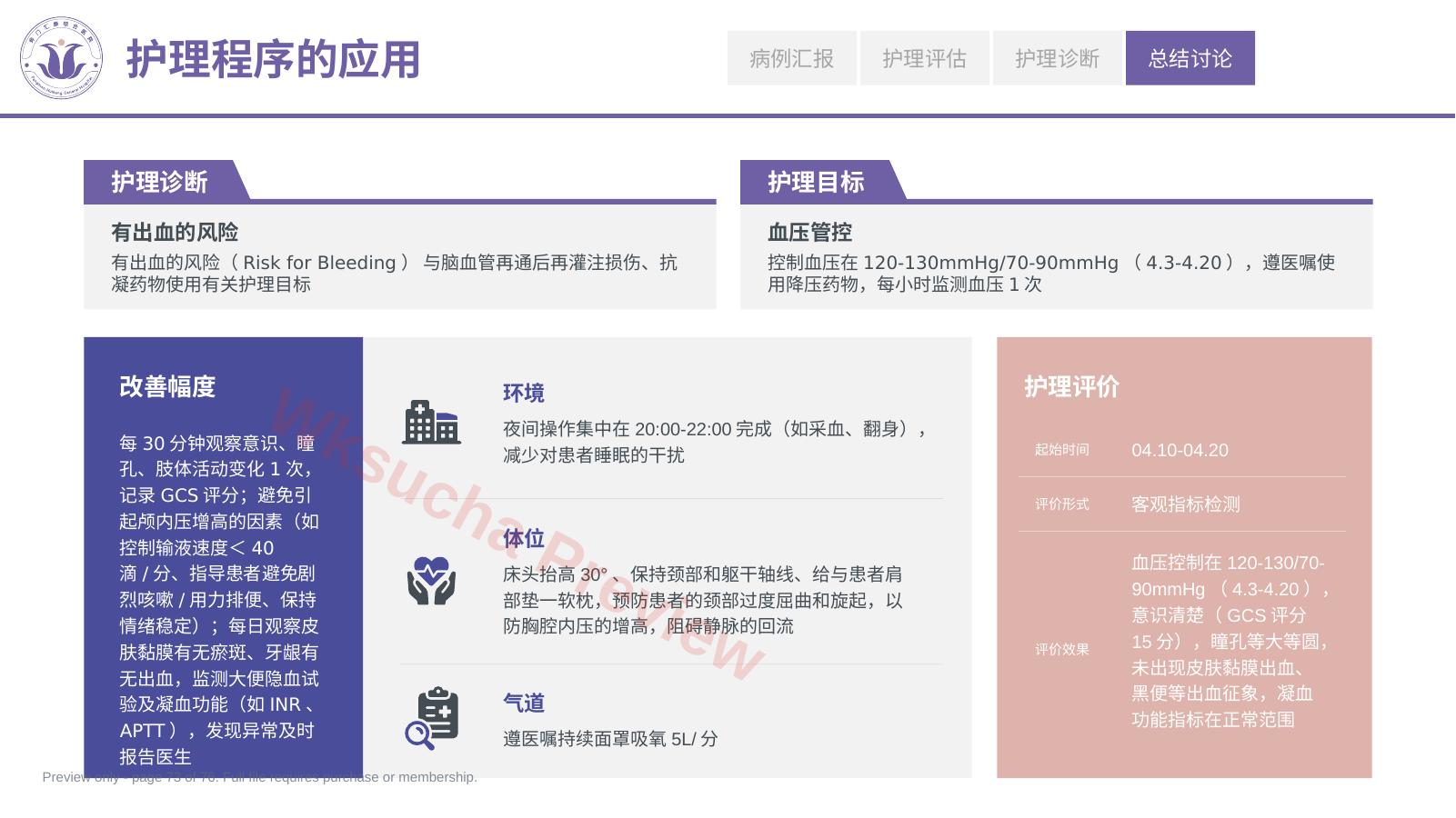The height and width of the screenshot is (818, 1456).
Task: Click the 遵医嘱持续面罩吸氧 5L/分 text
Action: coord(610,739)
